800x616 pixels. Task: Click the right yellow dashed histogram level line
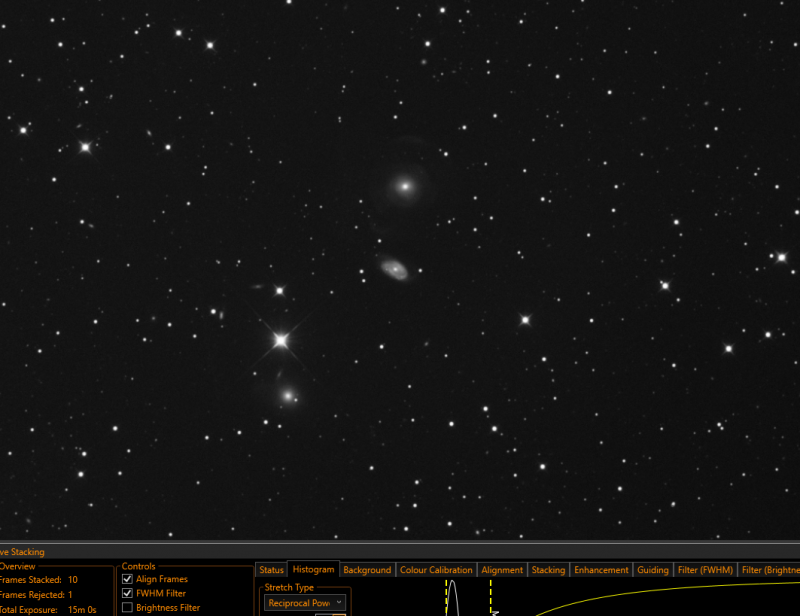(490, 596)
